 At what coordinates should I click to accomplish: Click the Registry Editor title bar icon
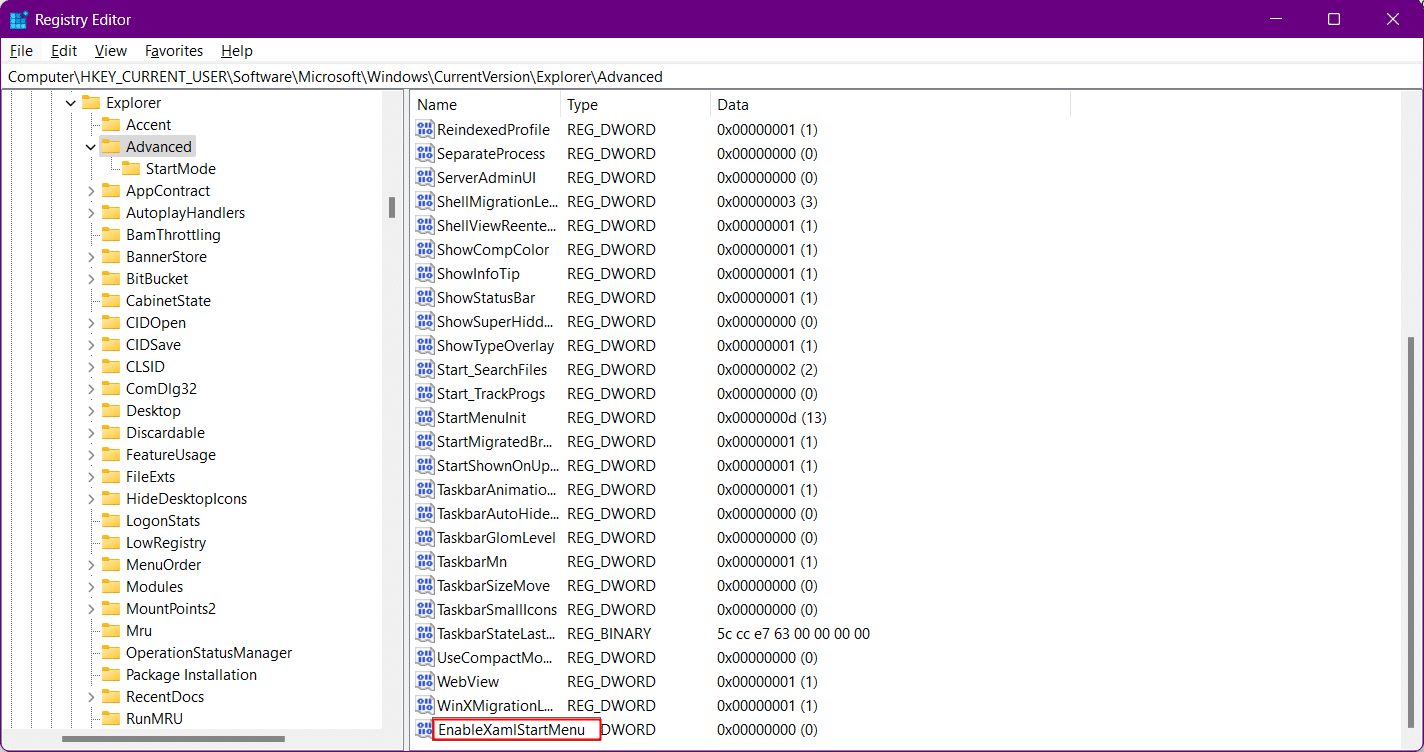pos(18,19)
